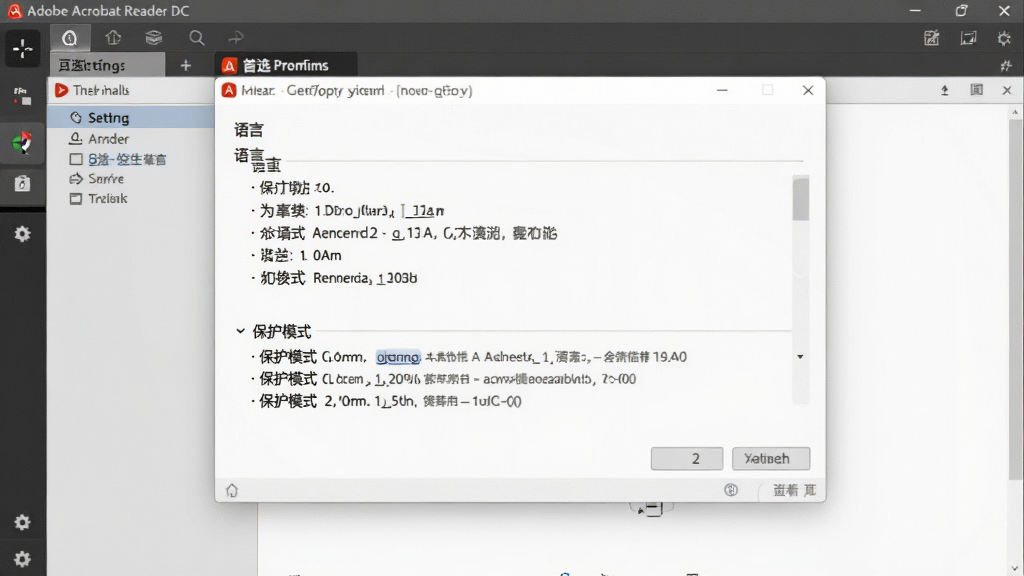
Task: Collapse the 保护模式 section chevron
Action: pos(240,331)
